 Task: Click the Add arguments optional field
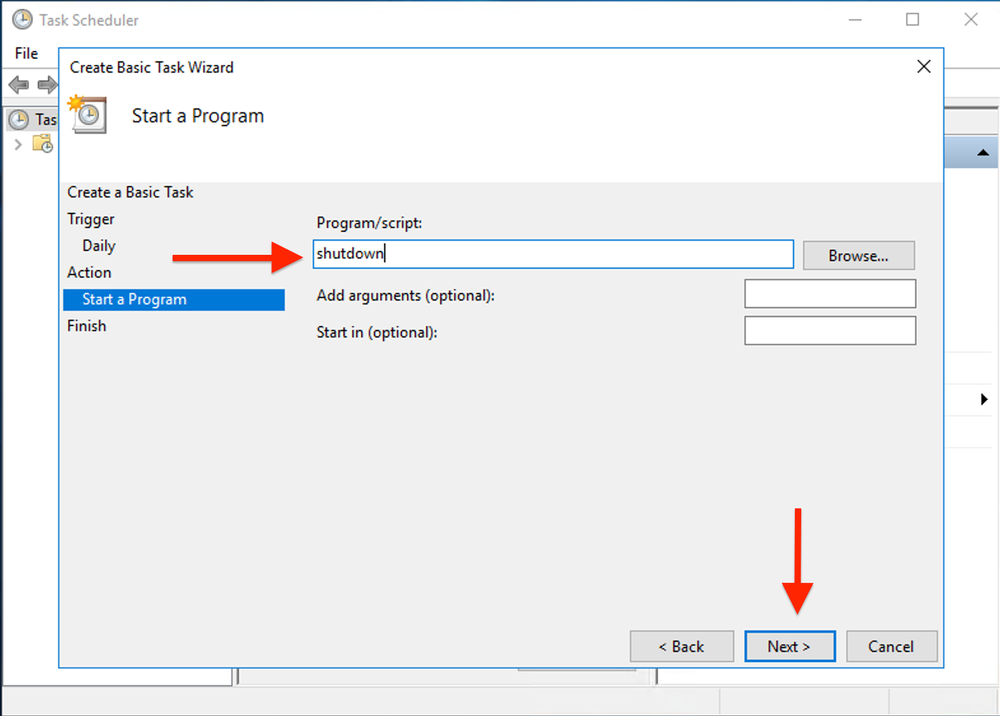[x=830, y=293]
